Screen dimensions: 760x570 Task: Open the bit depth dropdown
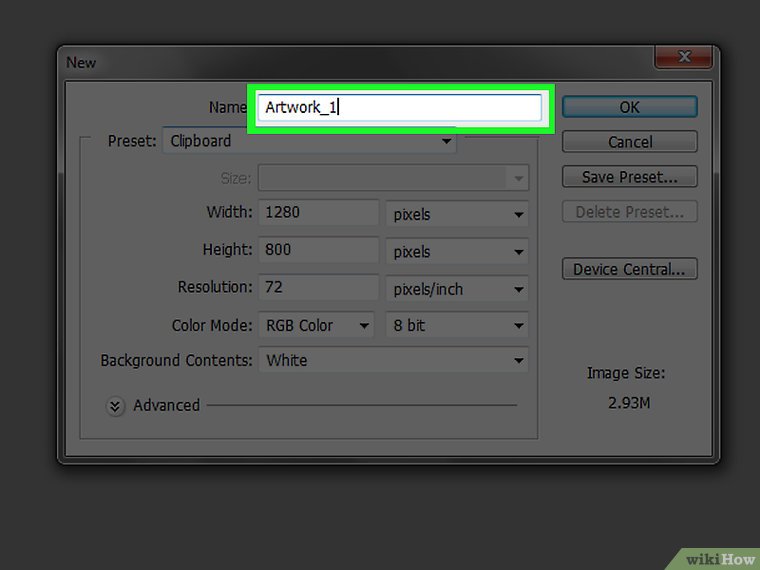457,326
